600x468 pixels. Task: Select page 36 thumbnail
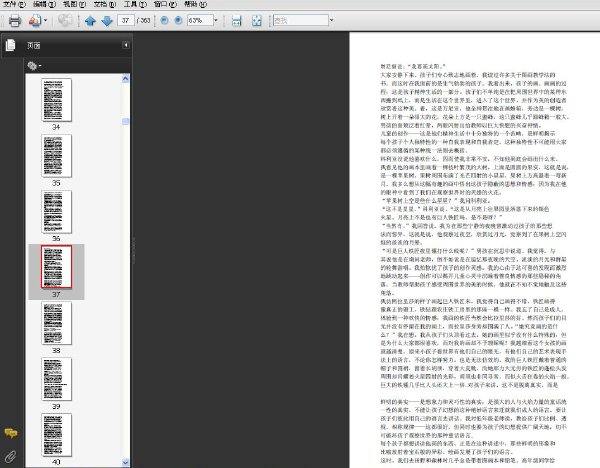pyautogui.click(x=56, y=212)
